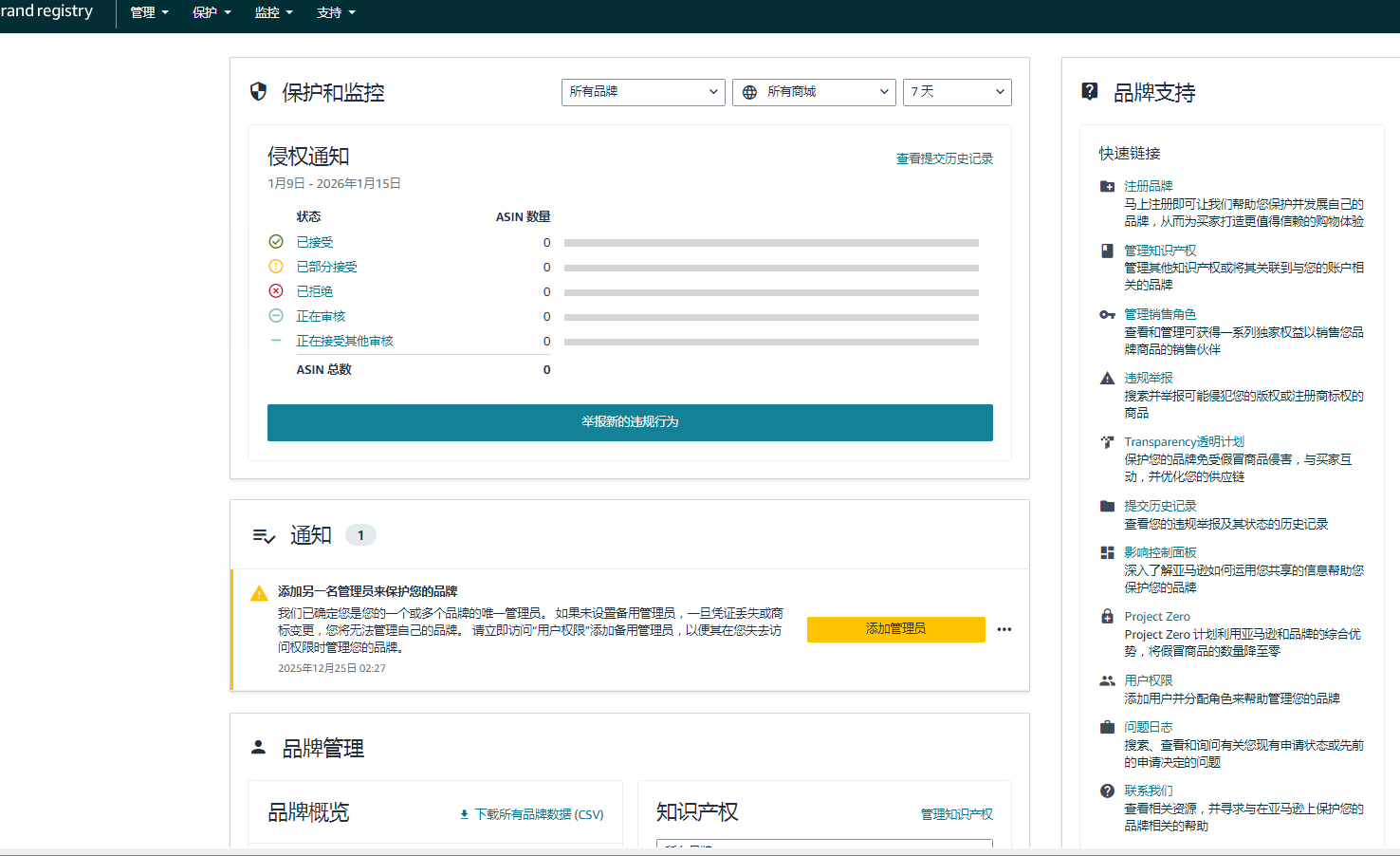Open the 保护 menu in top bar
This screenshot has width=1400, height=856.
[212, 13]
